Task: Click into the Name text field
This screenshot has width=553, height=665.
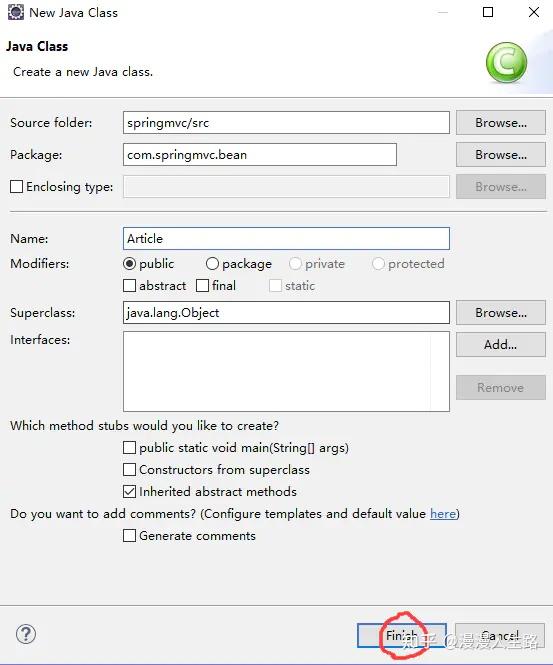Action: pyautogui.click(x=286, y=238)
